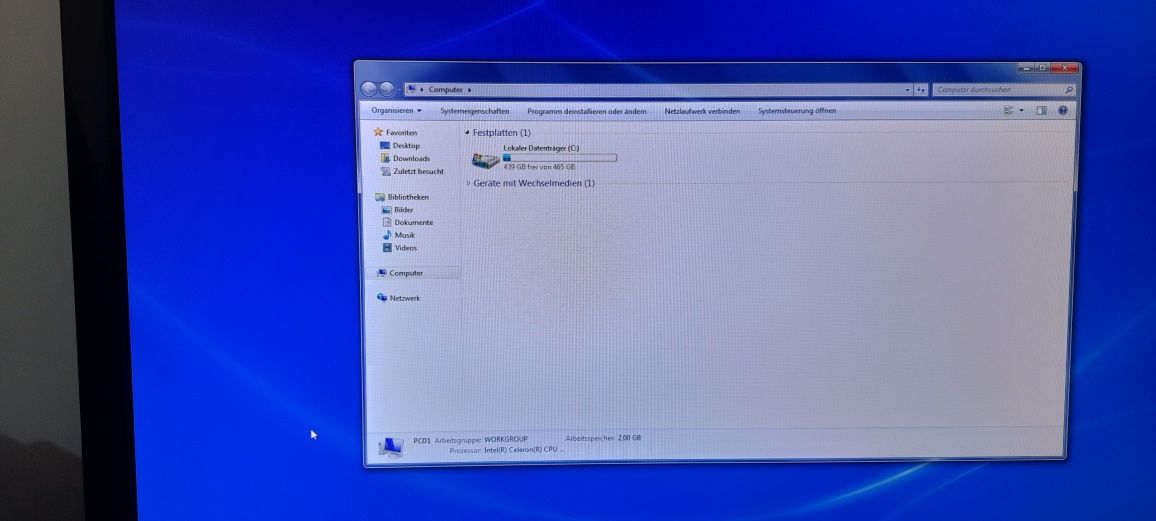Select Bibliotheken in navigation pane
This screenshot has height=521, width=1156.
click(x=408, y=197)
